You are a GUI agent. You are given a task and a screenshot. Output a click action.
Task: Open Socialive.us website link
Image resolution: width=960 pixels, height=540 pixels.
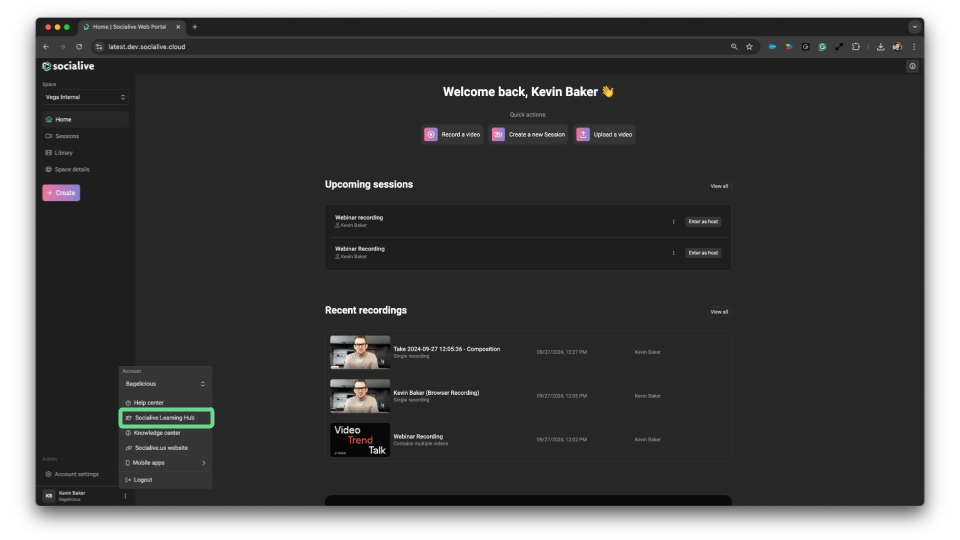pos(165,448)
